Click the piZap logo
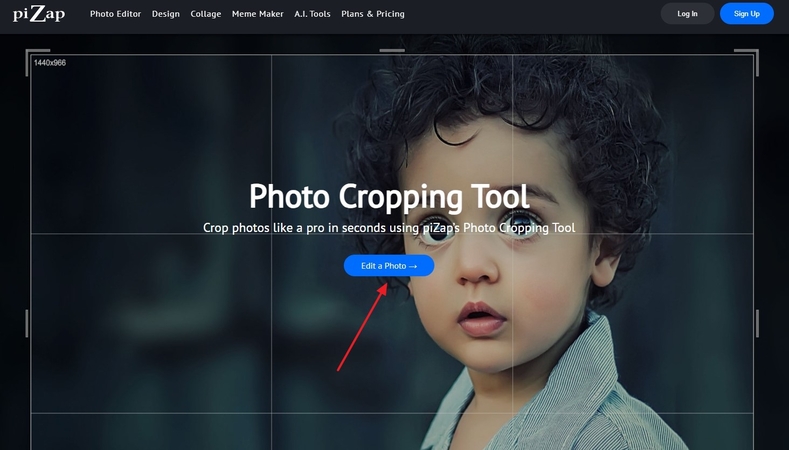Image resolution: width=789 pixels, height=450 pixels. (x=39, y=14)
